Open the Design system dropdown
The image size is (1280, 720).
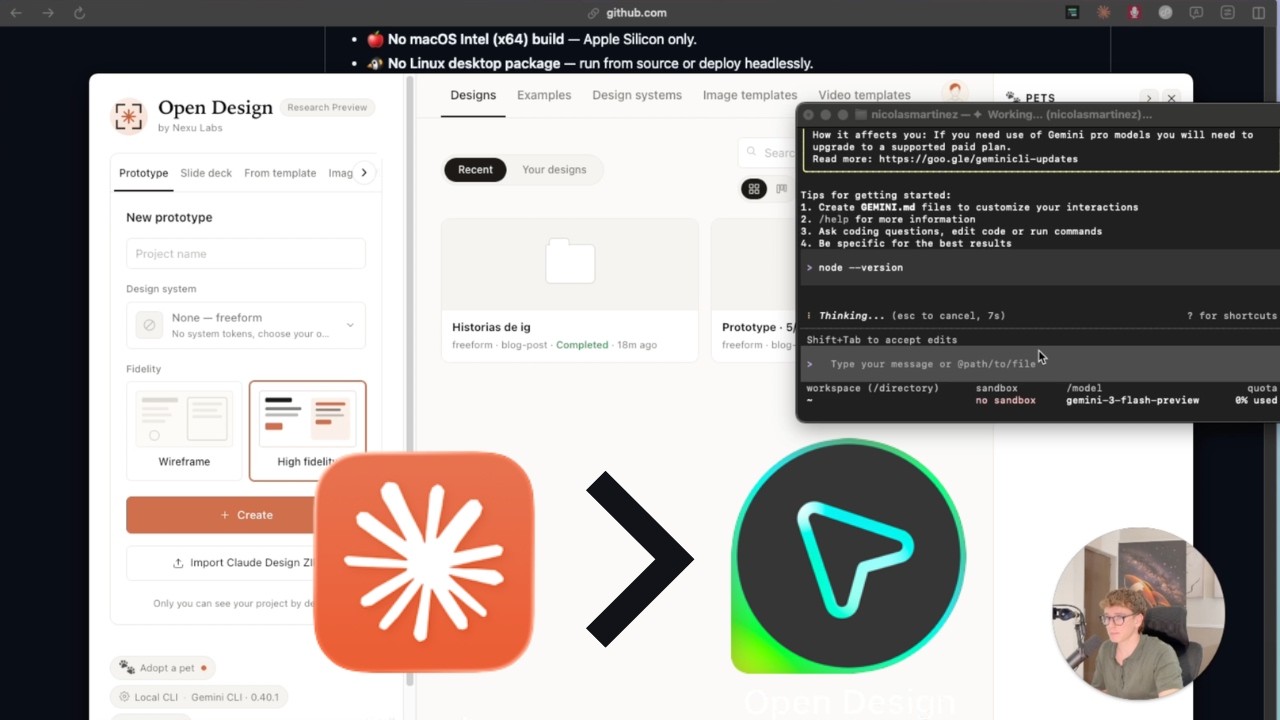pyautogui.click(x=246, y=325)
